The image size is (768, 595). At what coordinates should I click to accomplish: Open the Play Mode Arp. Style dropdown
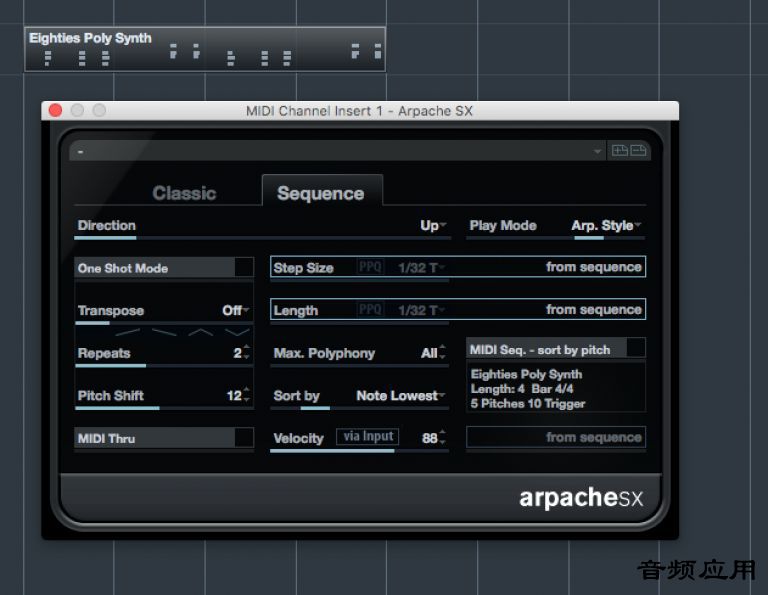(606, 225)
